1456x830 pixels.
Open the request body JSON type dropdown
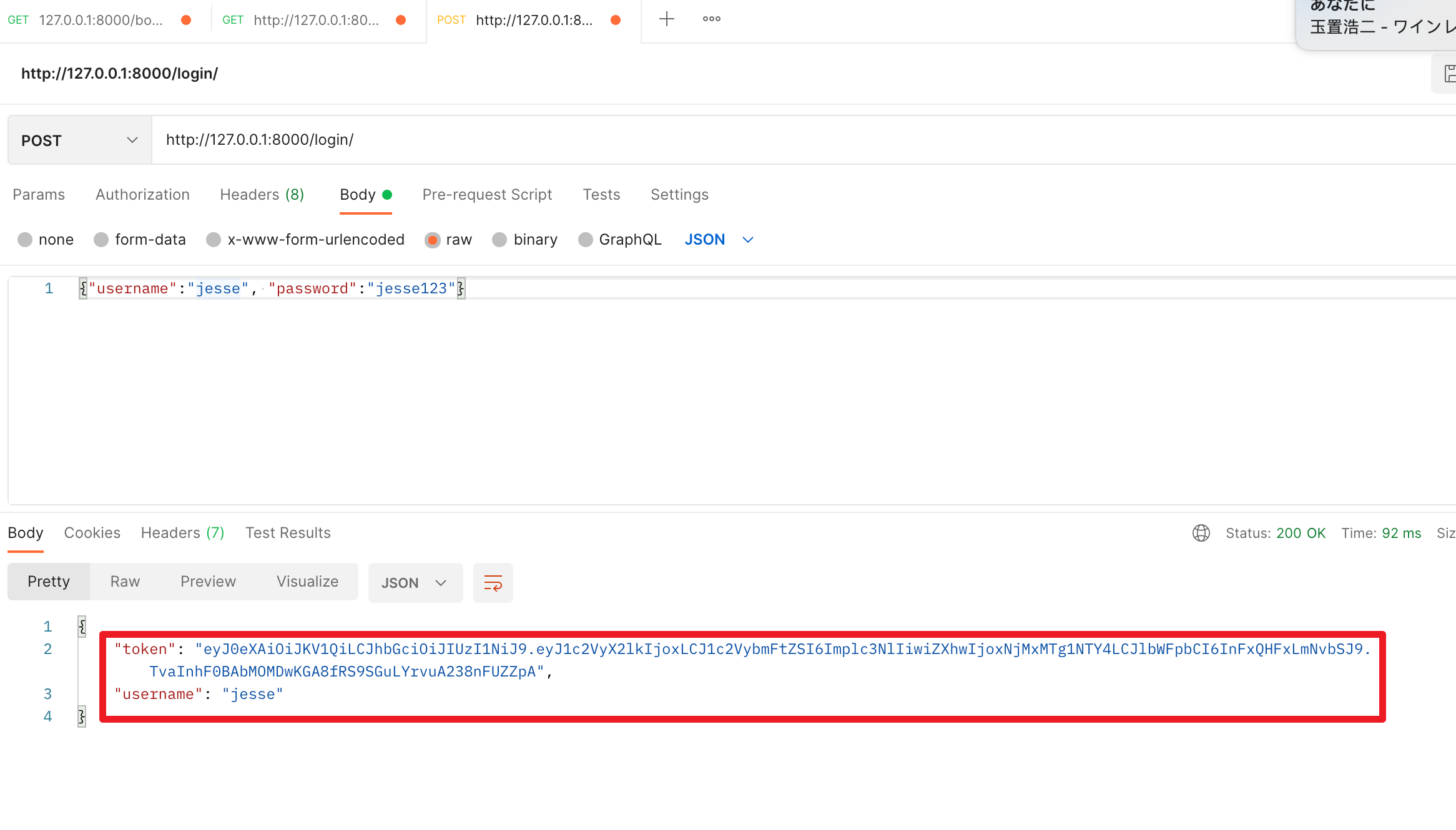719,240
